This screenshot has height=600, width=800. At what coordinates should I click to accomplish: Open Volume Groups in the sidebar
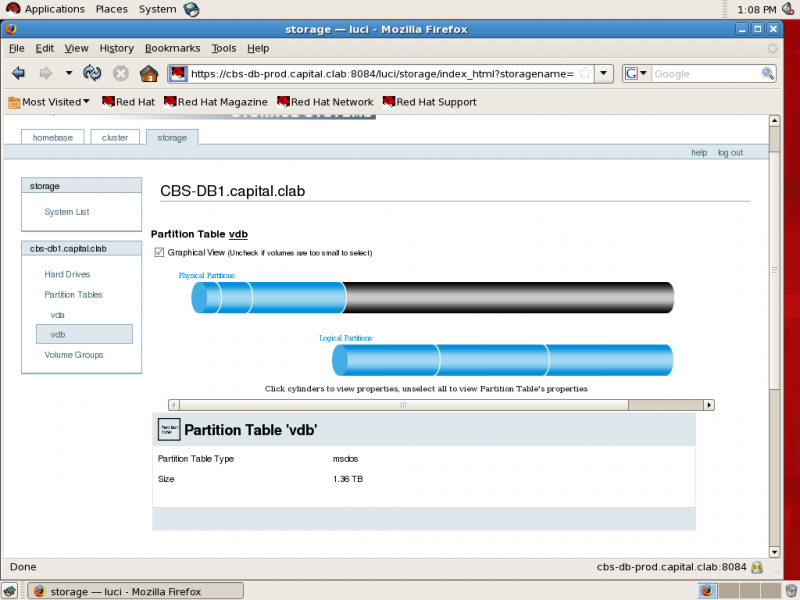tap(73, 355)
